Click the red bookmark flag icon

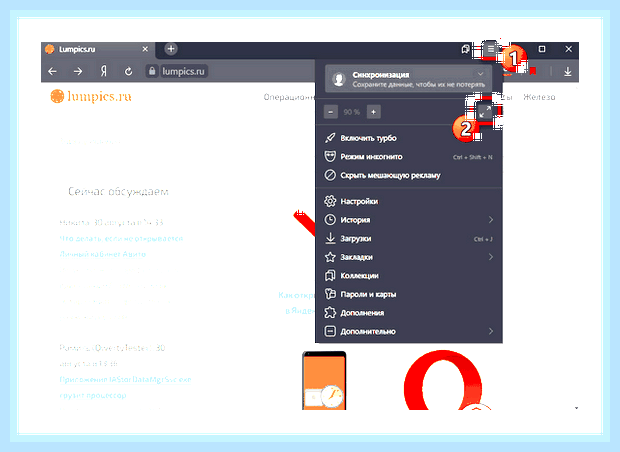point(533,71)
